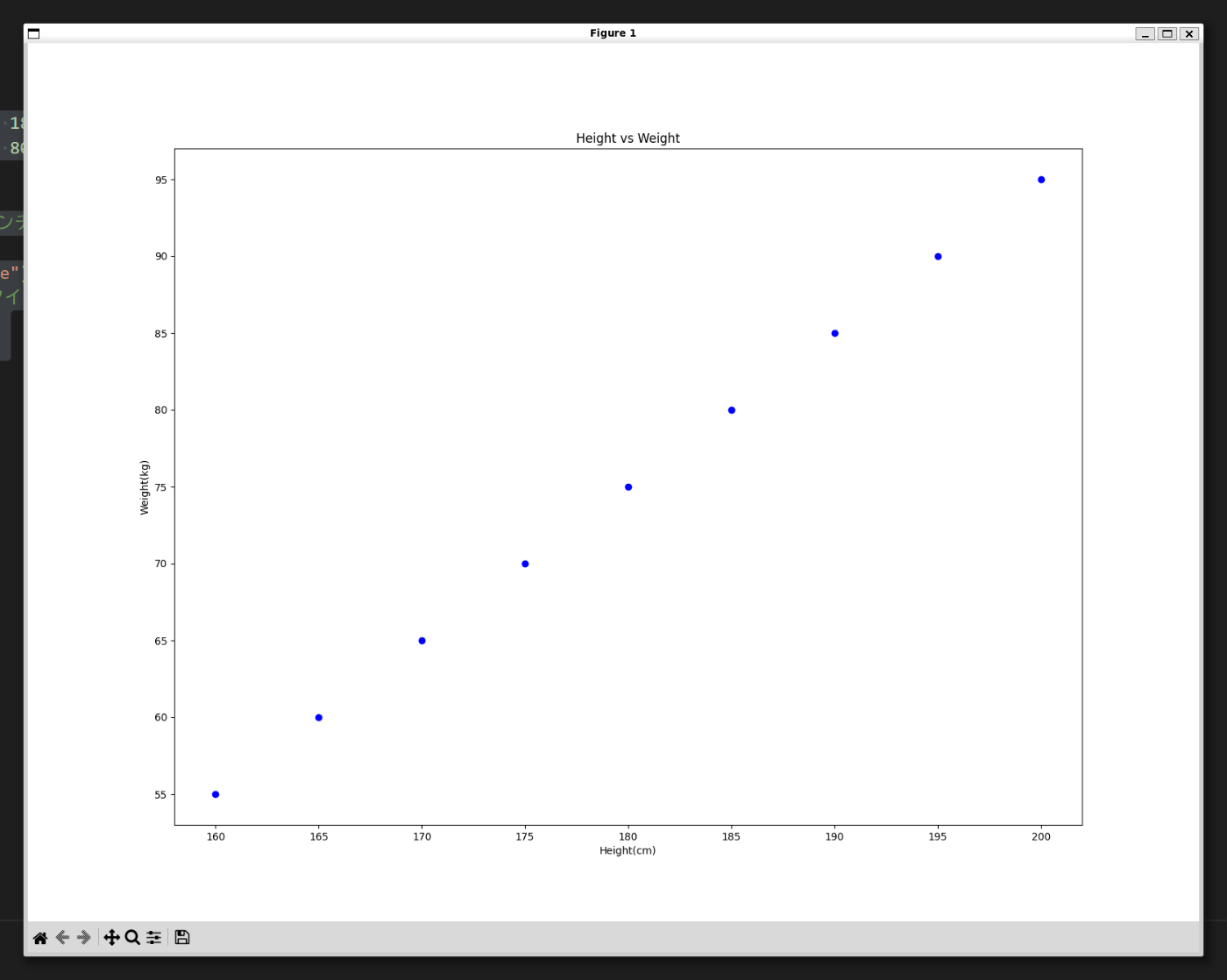Save the figure with the floppy disk icon
Screen dimensions: 1227x980
(182, 938)
